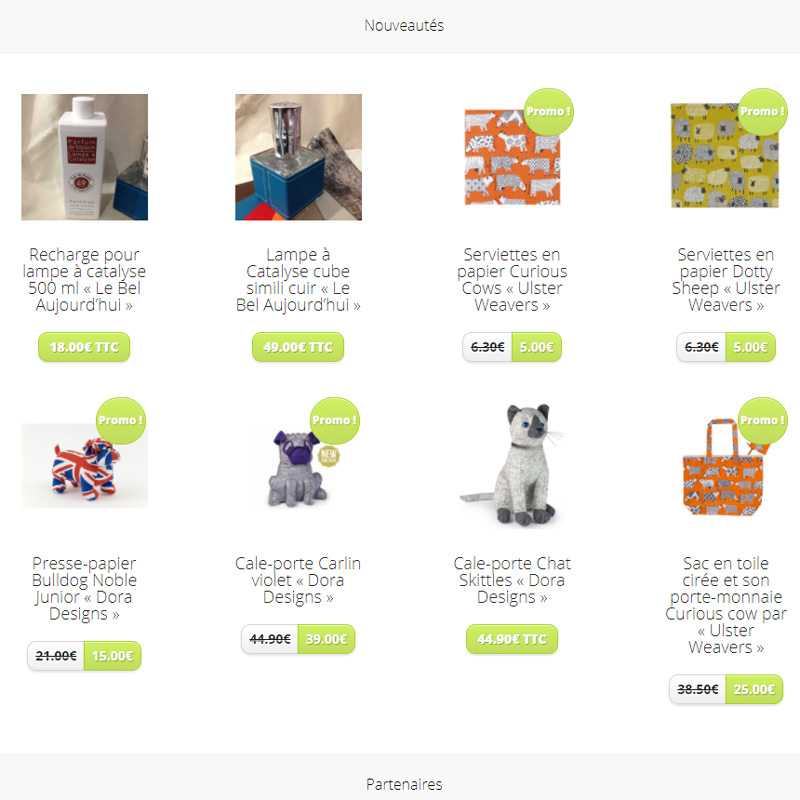800x800 pixels.
Task: Select the 49.00€ TTC price button
Action: click(x=298, y=347)
